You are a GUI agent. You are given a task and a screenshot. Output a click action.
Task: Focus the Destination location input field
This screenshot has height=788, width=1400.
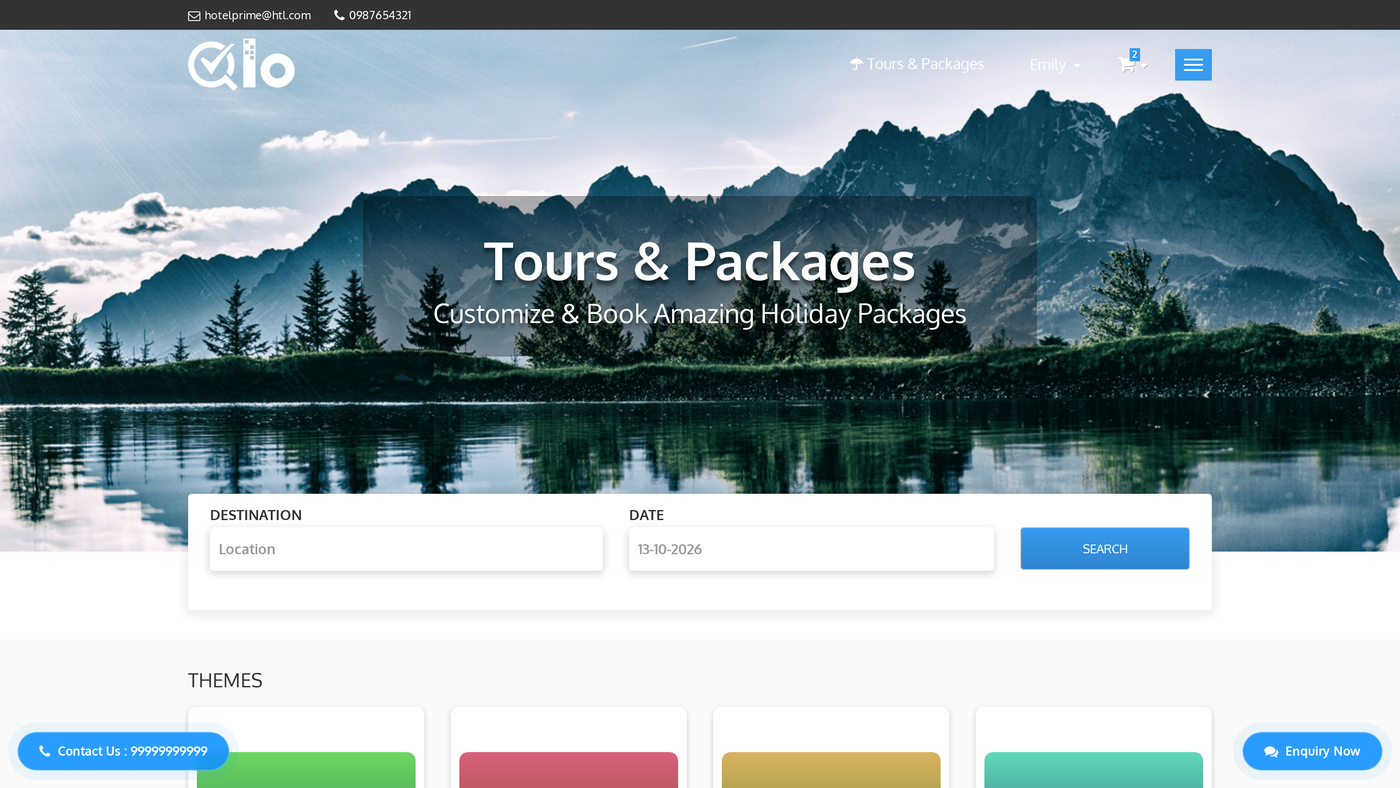[406, 549]
